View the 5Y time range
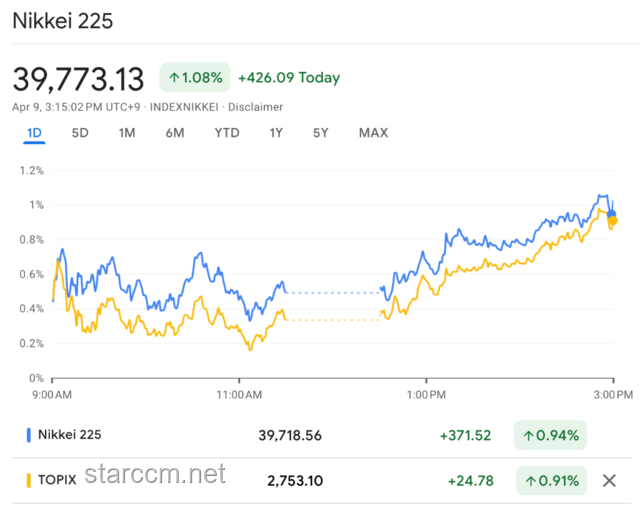Viewport: 640px width, 514px height. pos(320,133)
